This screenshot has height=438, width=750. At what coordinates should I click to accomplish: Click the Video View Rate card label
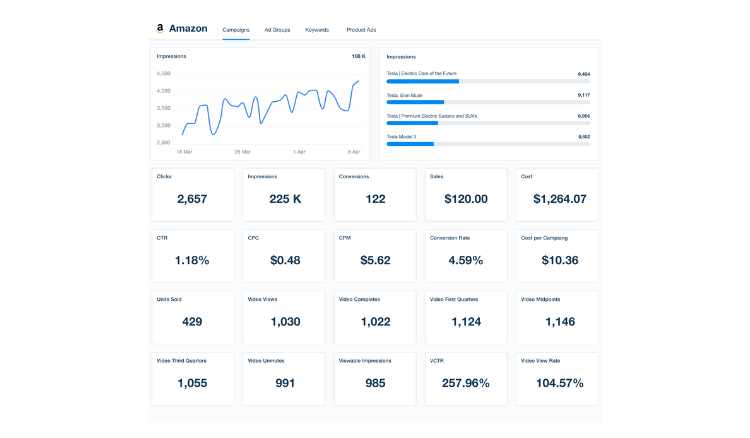[x=540, y=361]
